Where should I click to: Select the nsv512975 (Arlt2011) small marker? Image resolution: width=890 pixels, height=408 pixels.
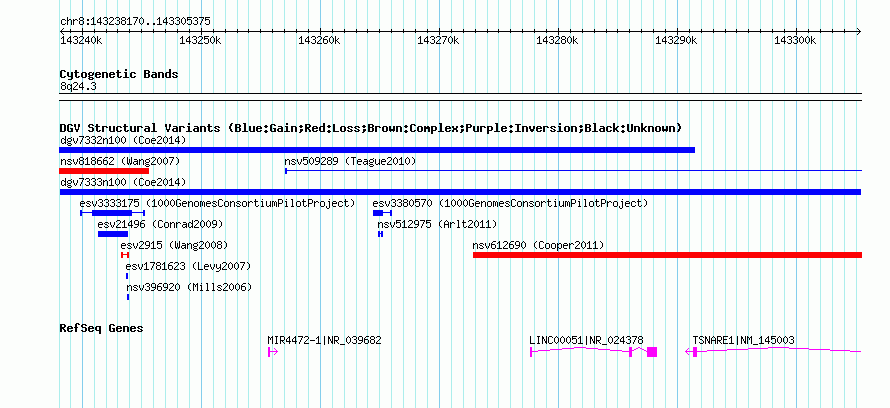point(380,234)
